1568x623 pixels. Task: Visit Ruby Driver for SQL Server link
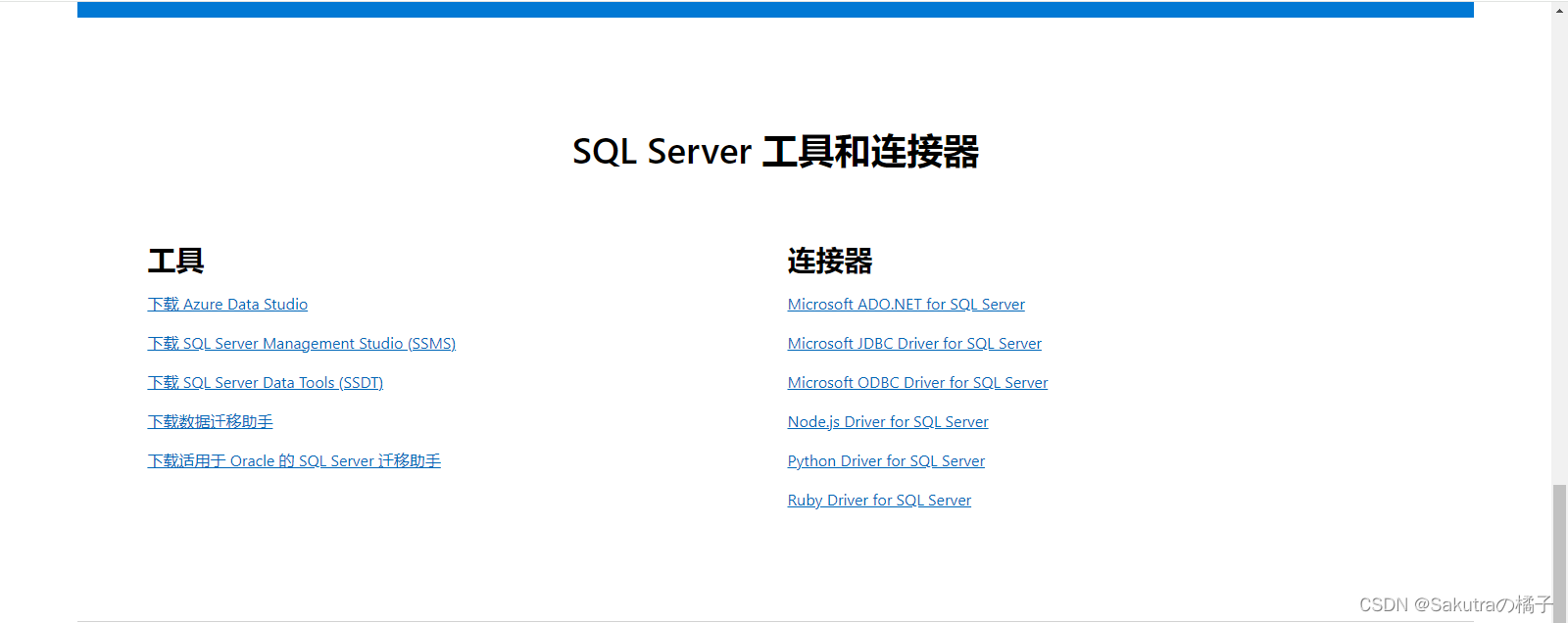pyautogui.click(x=879, y=501)
